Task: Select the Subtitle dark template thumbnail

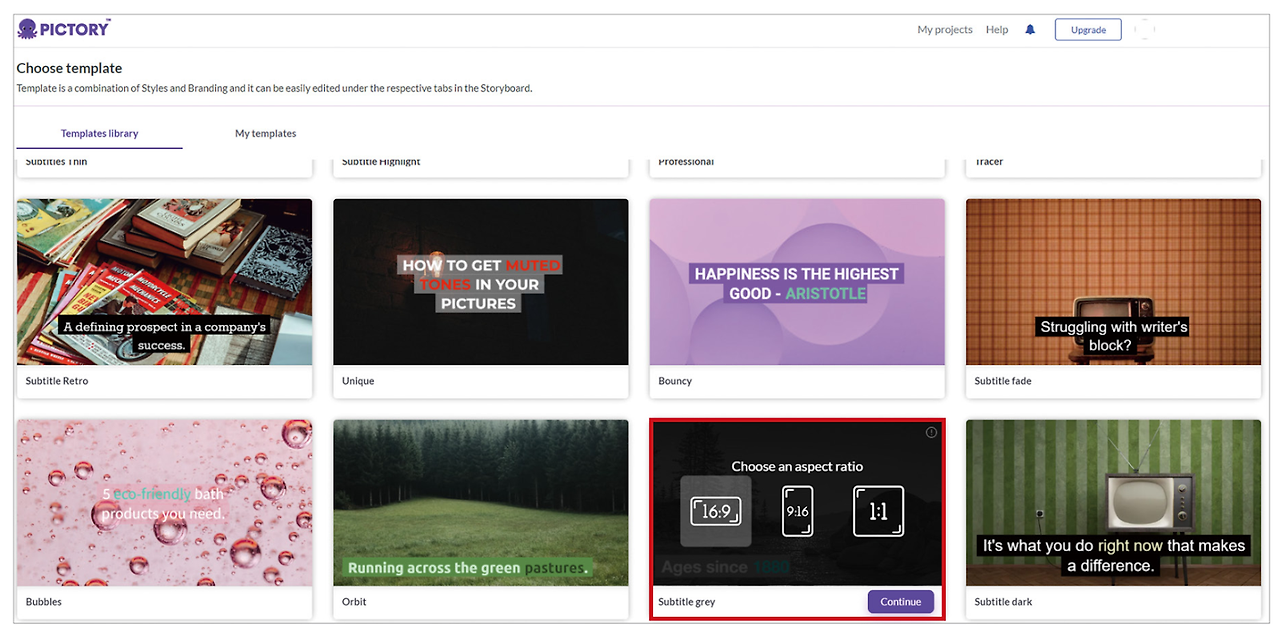Action: (1113, 503)
